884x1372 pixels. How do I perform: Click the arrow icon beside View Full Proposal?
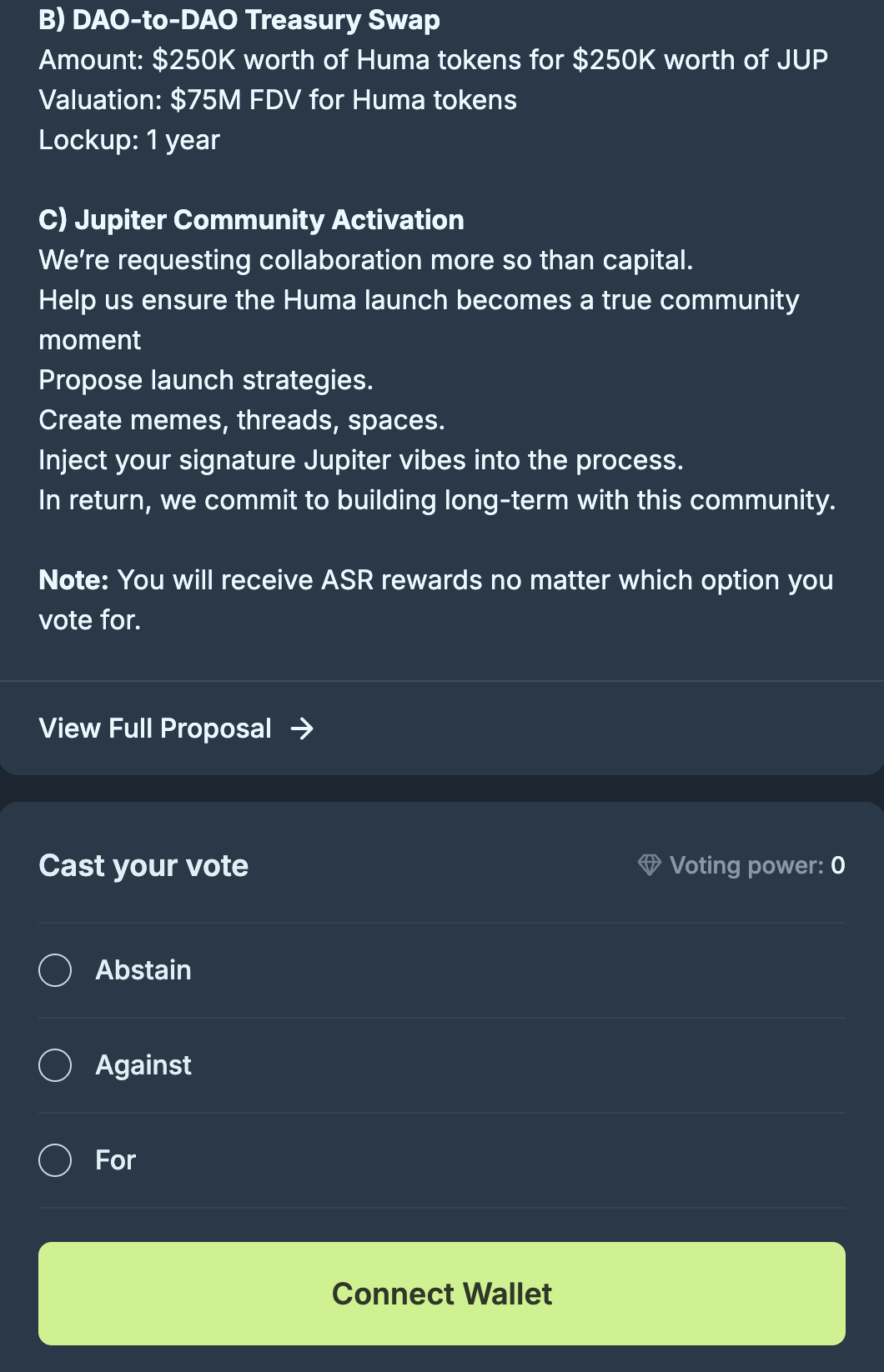[x=302, y=729]
